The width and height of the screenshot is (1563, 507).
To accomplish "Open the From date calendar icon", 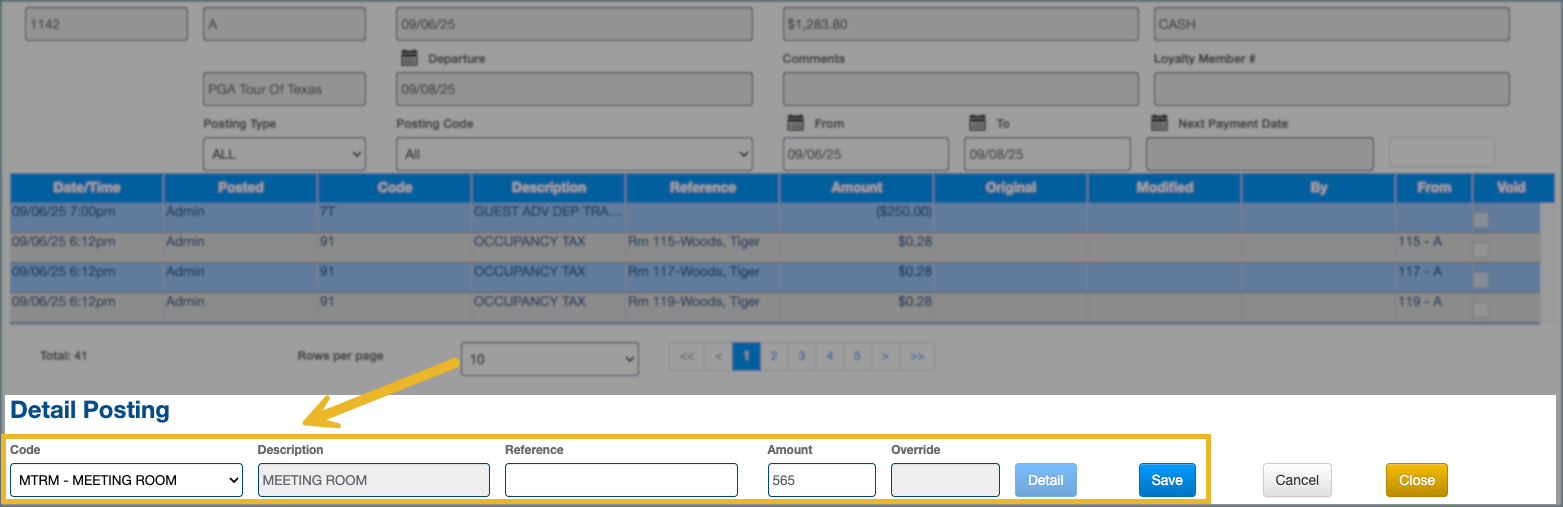I will pos(796,123).
